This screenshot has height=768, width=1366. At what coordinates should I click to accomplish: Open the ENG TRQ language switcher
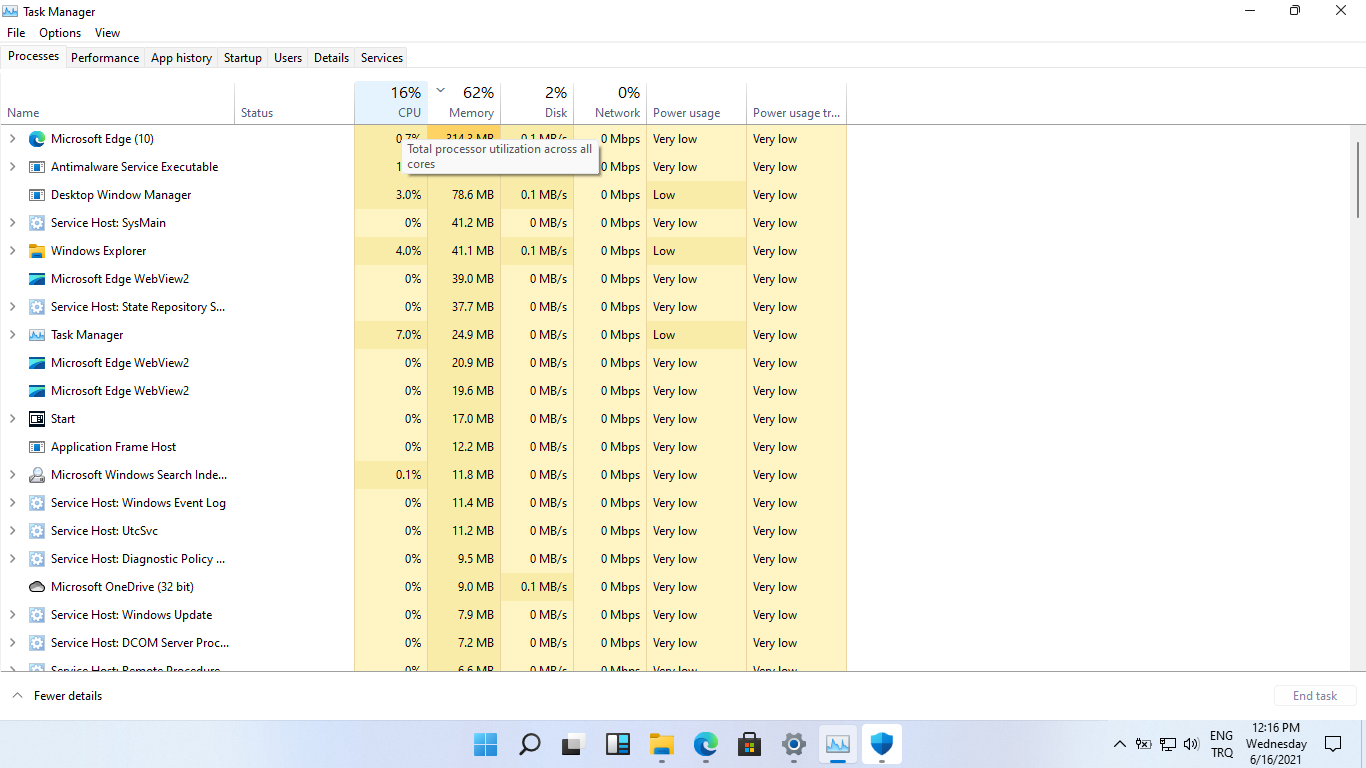tap(1221, 744)
